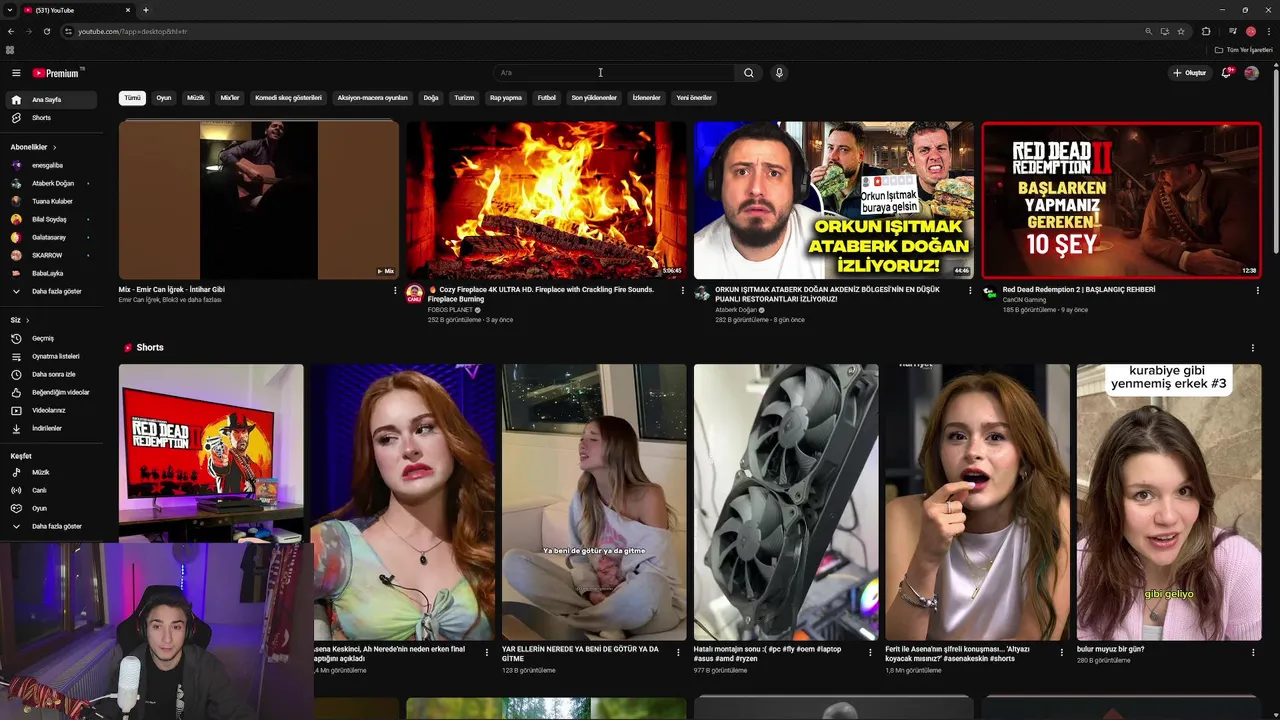Viewport: 1280px width, 720px height.
Task: Open Oynatma listeleri playlists
Action: click(x=53, y=356)
